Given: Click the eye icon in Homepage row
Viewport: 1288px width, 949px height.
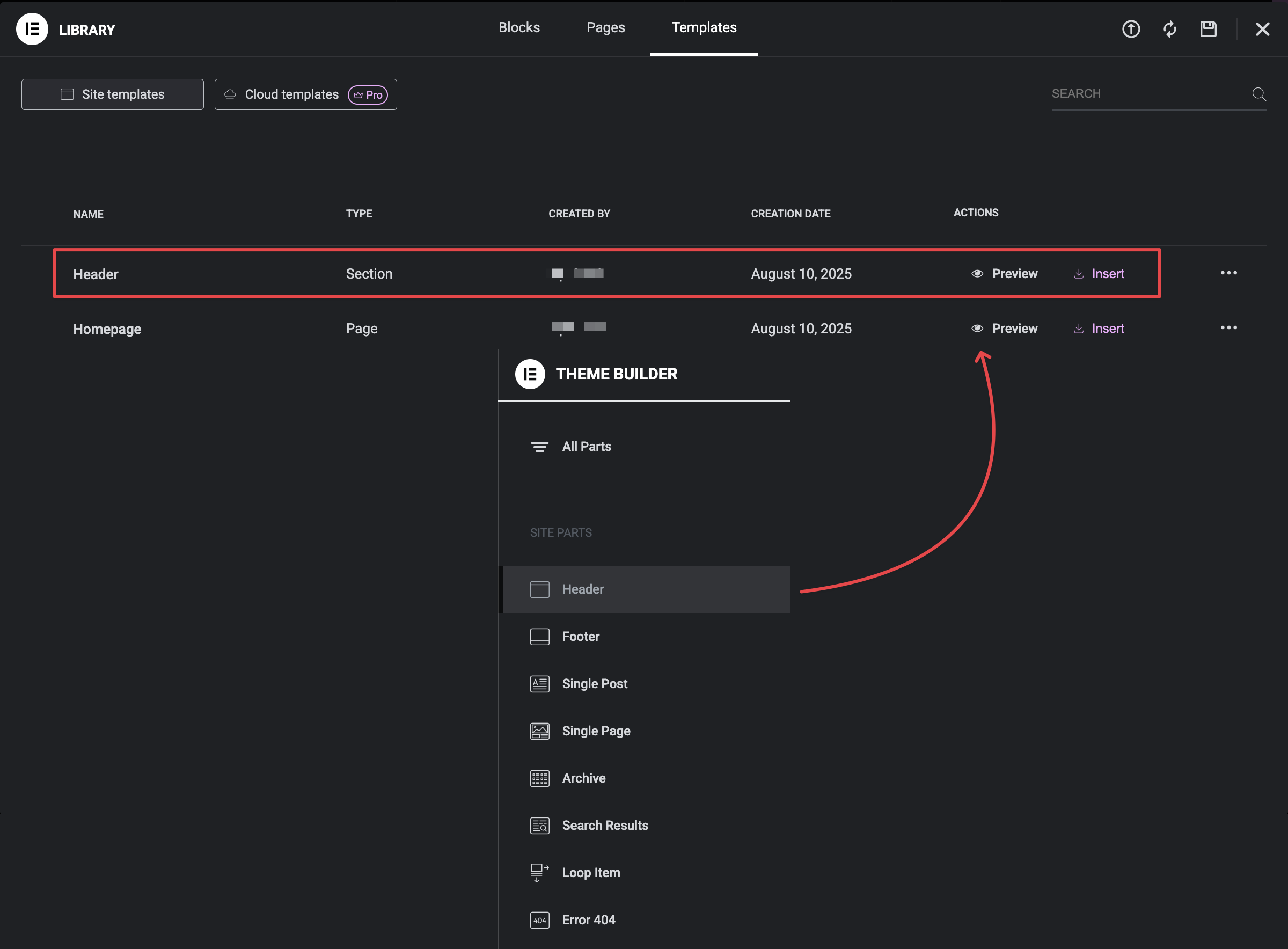Looking at the screenshot, I should [977, 328].
